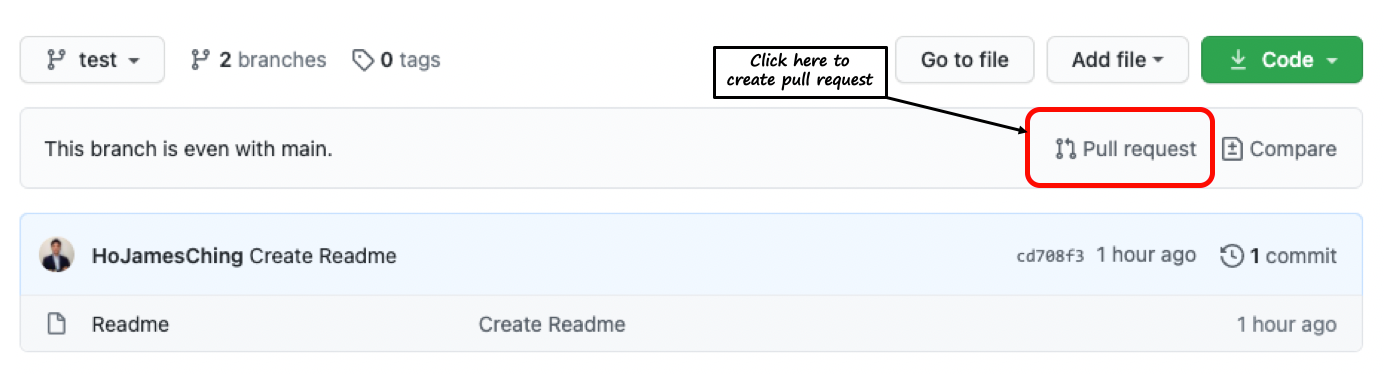Click the download icon in the Code button
Screen dimensions: 1393x374
pos(1238,60)
